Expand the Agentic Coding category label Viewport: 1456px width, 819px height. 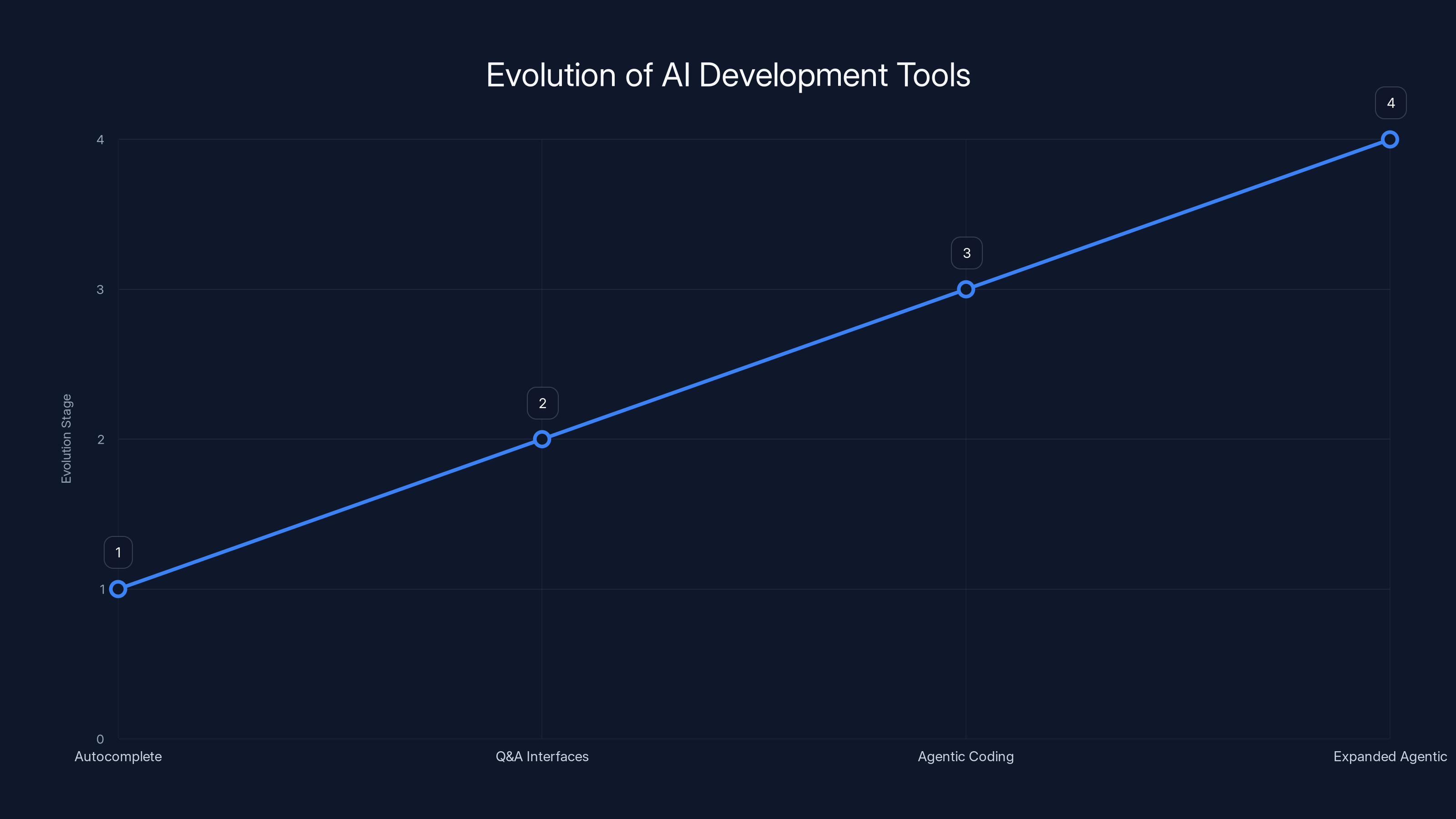click(x=966, y=756)
